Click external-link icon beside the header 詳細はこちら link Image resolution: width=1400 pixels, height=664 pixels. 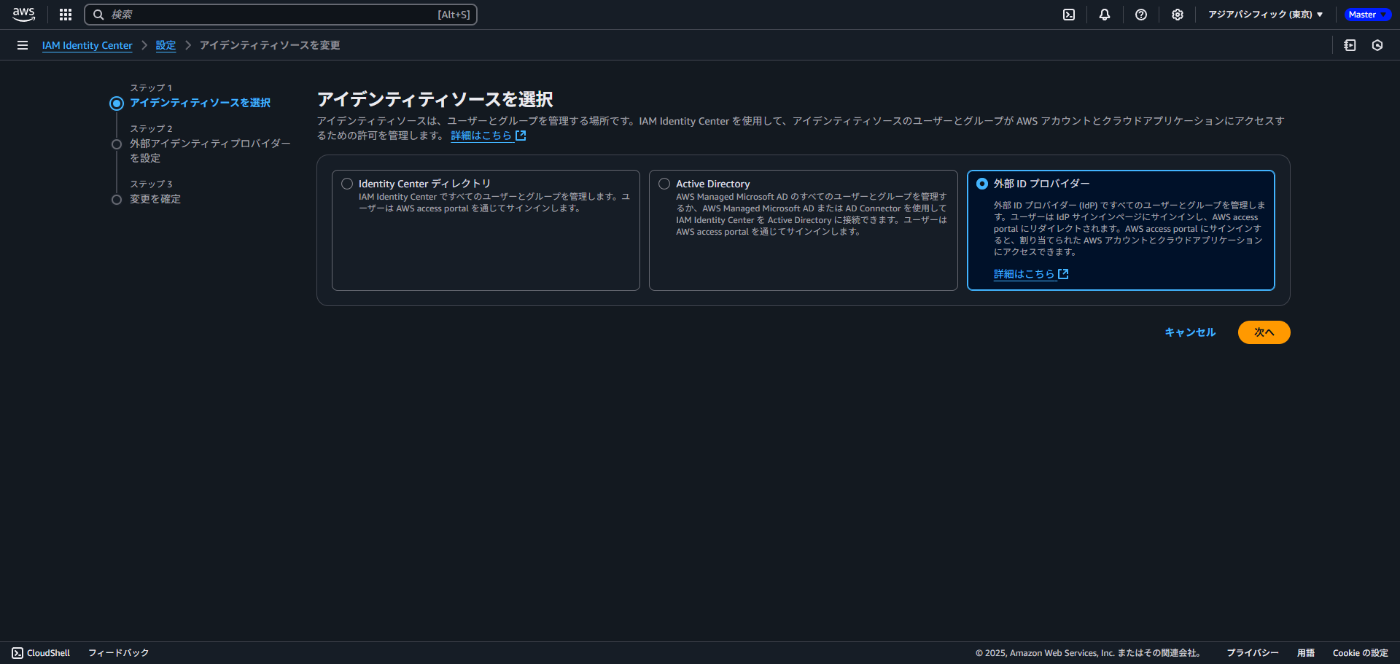coord(521,136)
